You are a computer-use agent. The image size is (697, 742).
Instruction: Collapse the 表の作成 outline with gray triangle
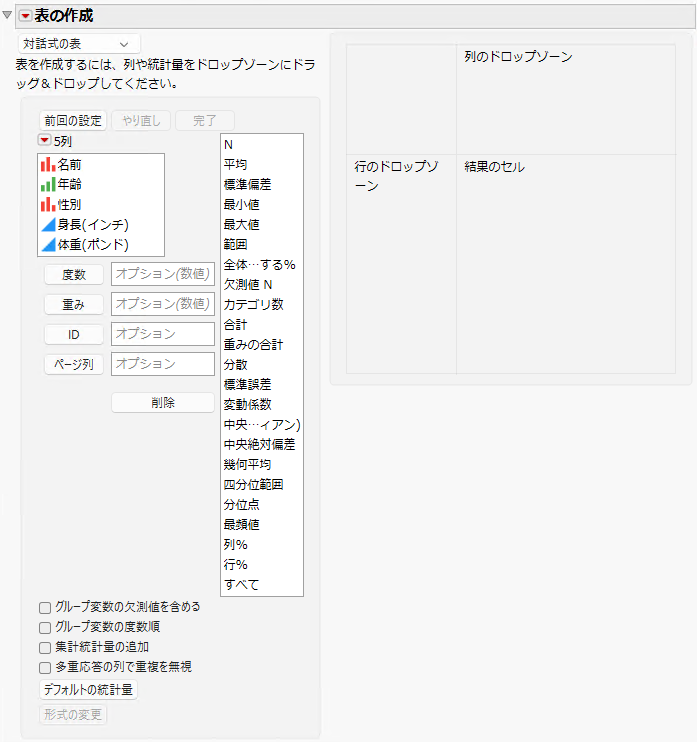point(7,15)
